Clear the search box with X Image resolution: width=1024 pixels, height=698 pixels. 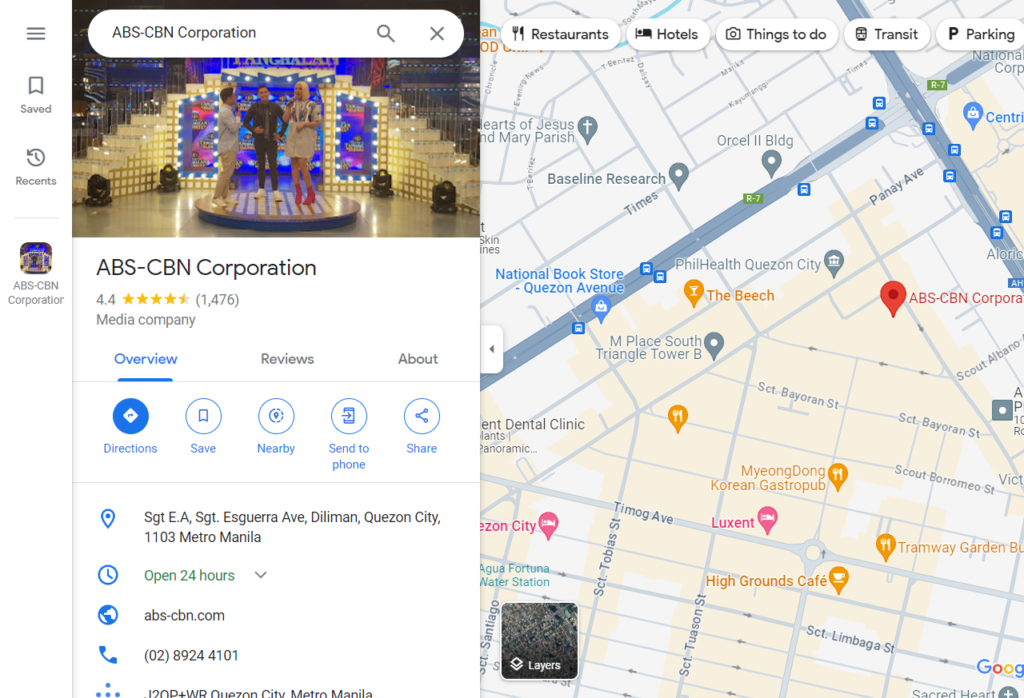[x=437, y=33]
